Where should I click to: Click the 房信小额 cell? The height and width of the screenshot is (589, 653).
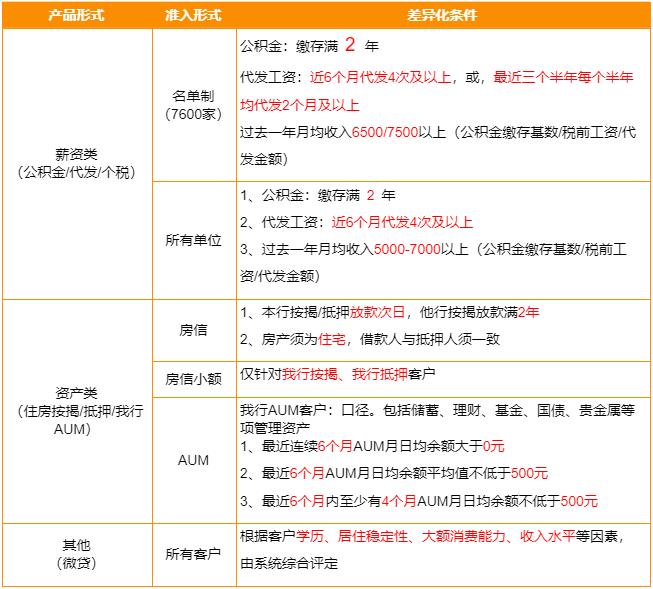pos(192,378)
